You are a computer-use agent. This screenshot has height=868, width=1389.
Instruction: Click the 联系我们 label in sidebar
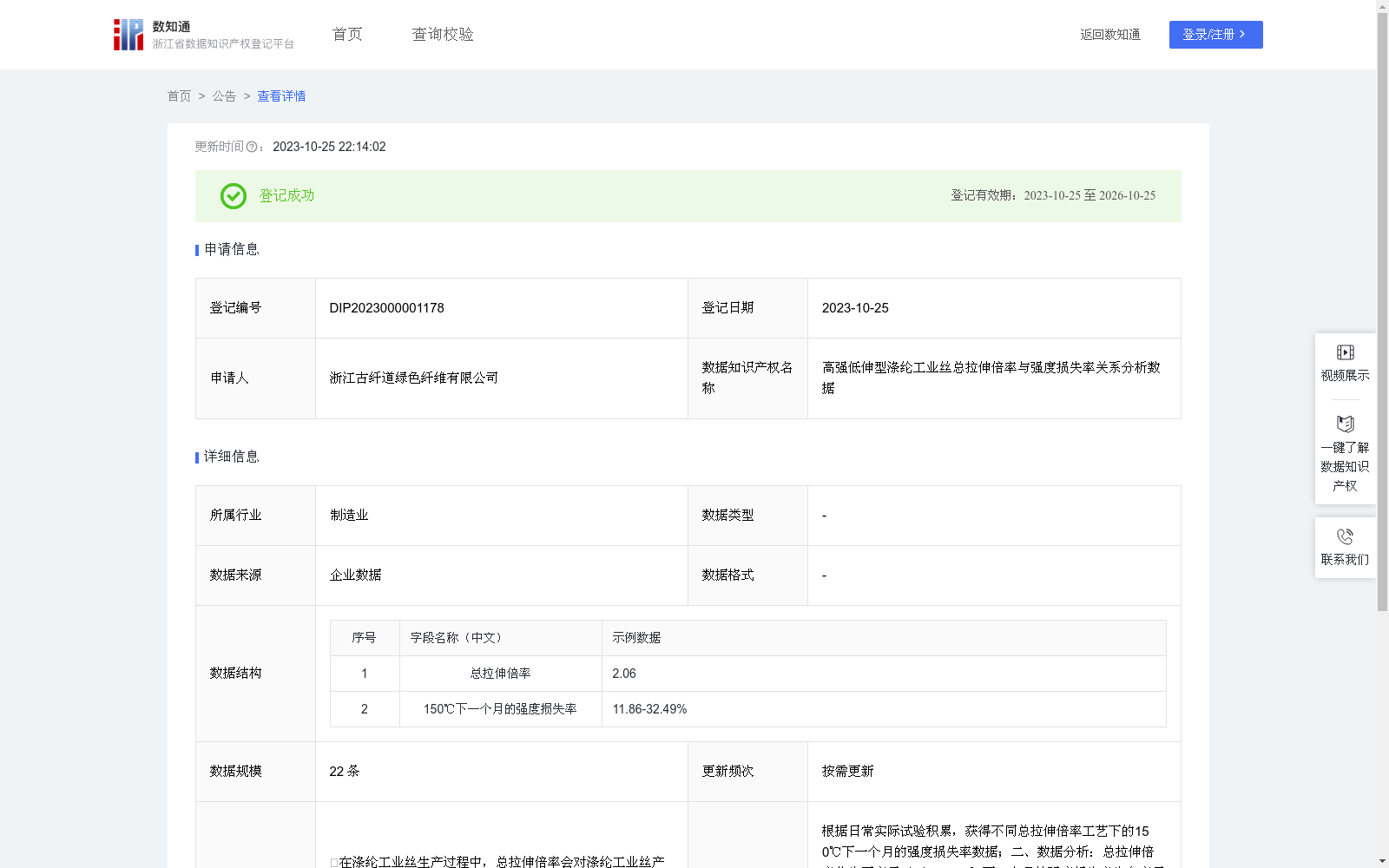pos(1345,560)
